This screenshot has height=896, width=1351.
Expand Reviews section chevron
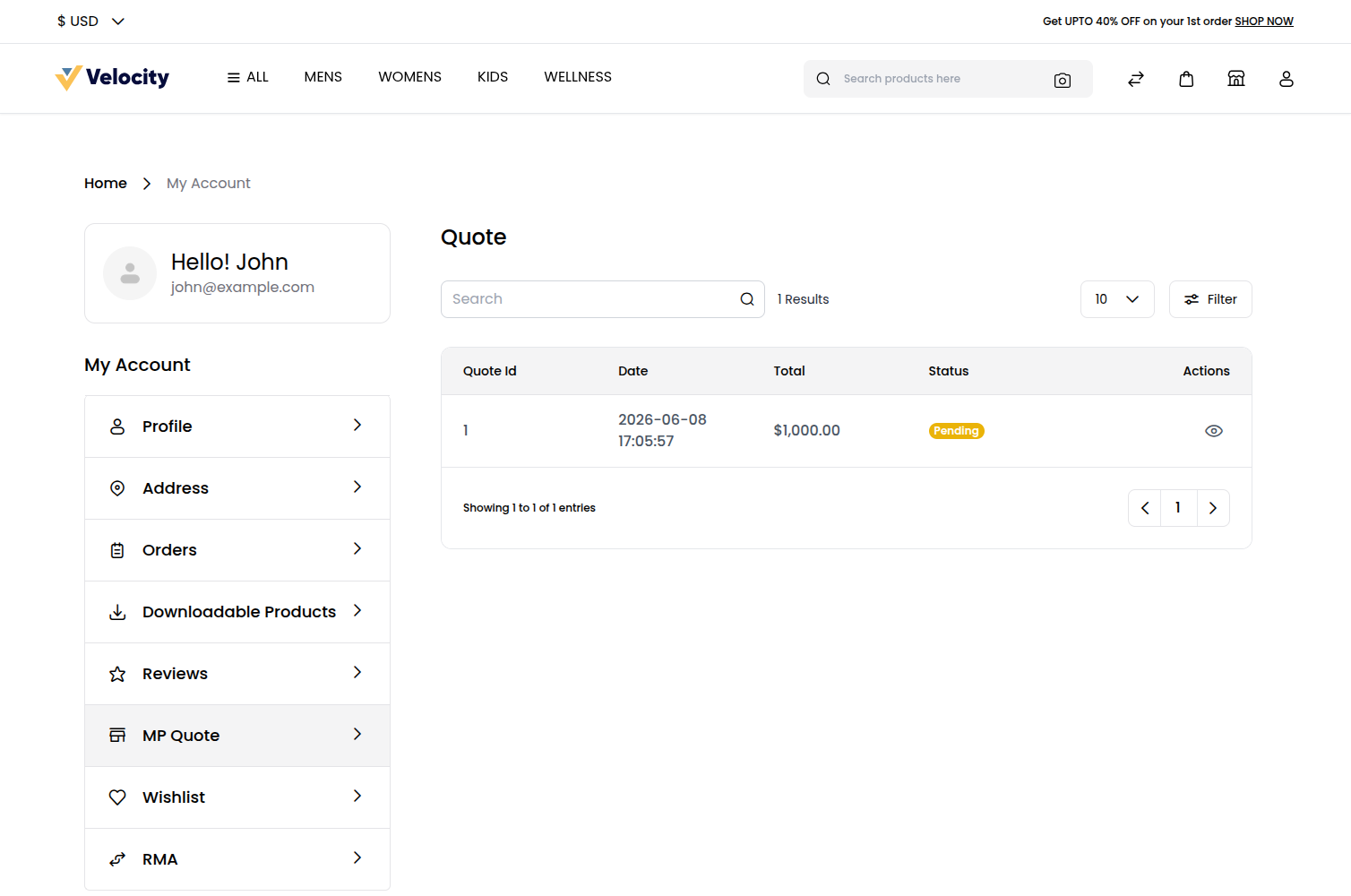[x=357, y=672]
